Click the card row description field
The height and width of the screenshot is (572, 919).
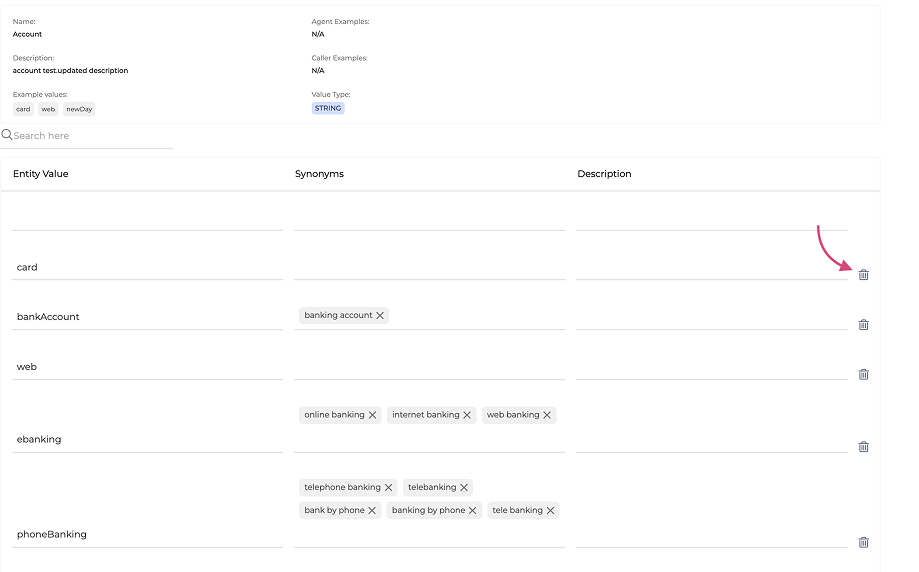711,267
